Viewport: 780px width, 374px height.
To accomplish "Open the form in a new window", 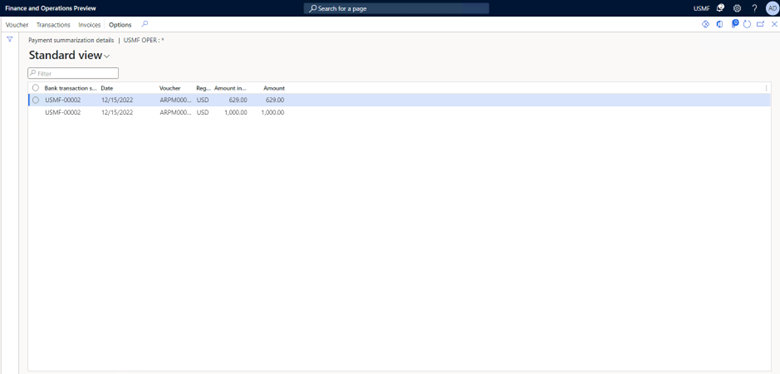I will [760, 24].
